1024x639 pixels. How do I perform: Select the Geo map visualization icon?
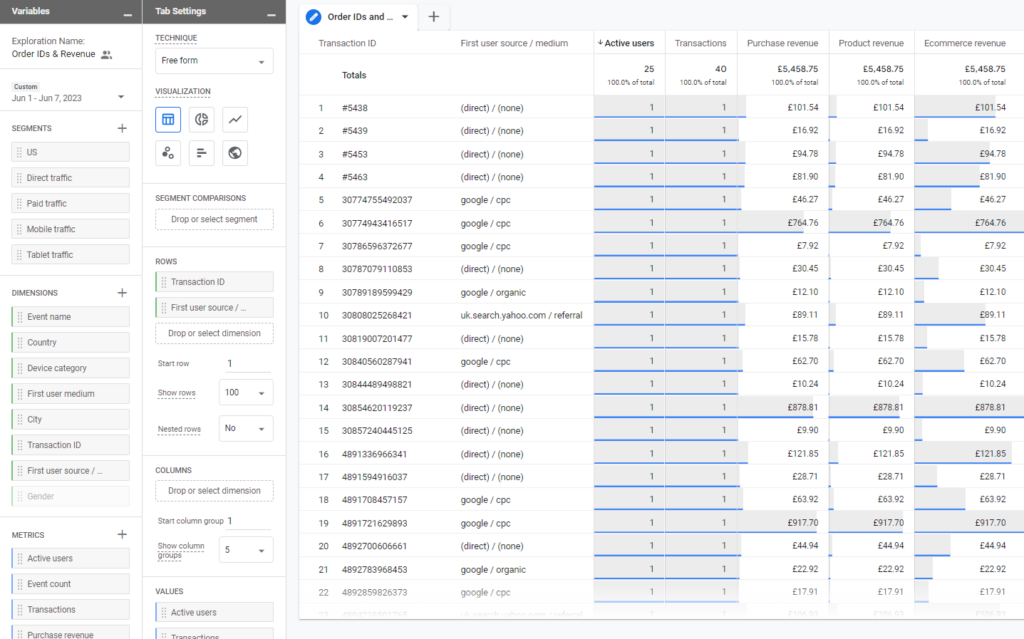[235, 153]
